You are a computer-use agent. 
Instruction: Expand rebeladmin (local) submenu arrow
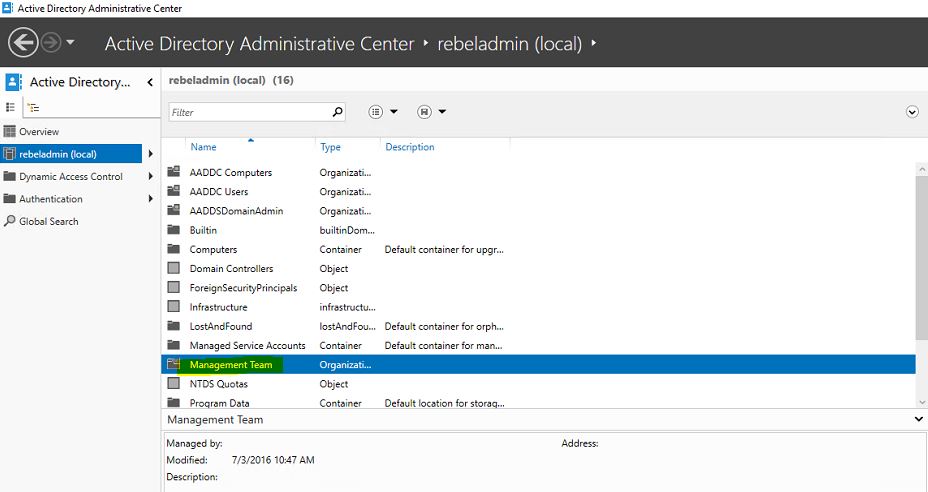[x=150, y=154]
